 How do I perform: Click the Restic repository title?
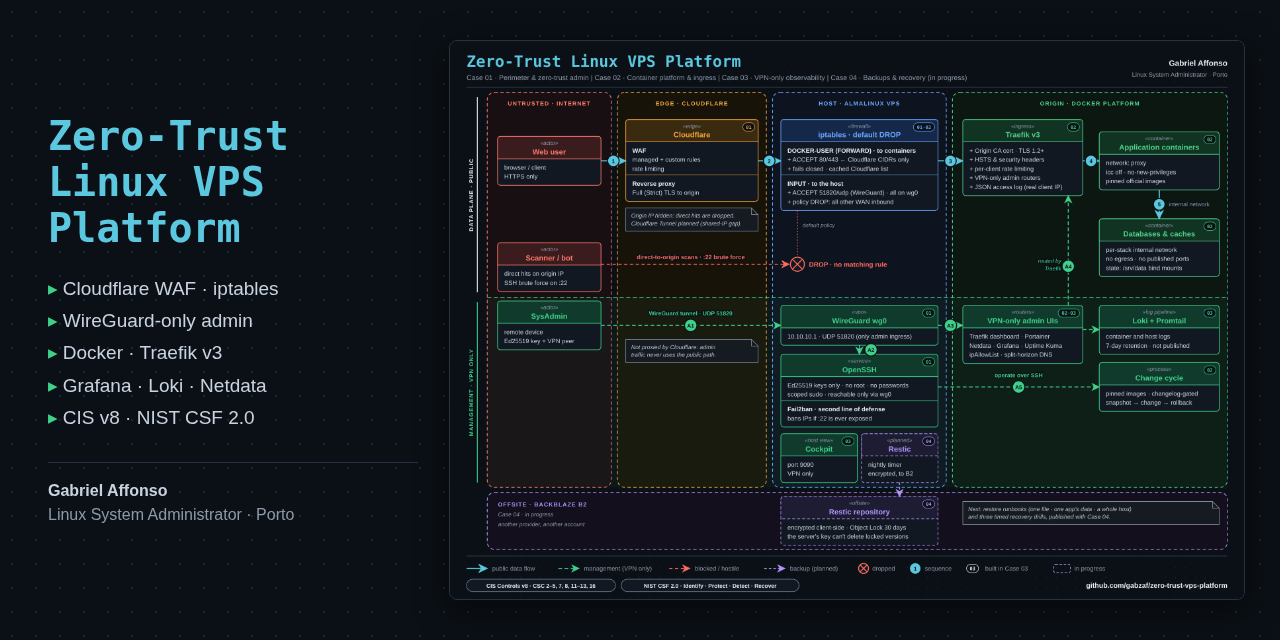coord(859,512)
